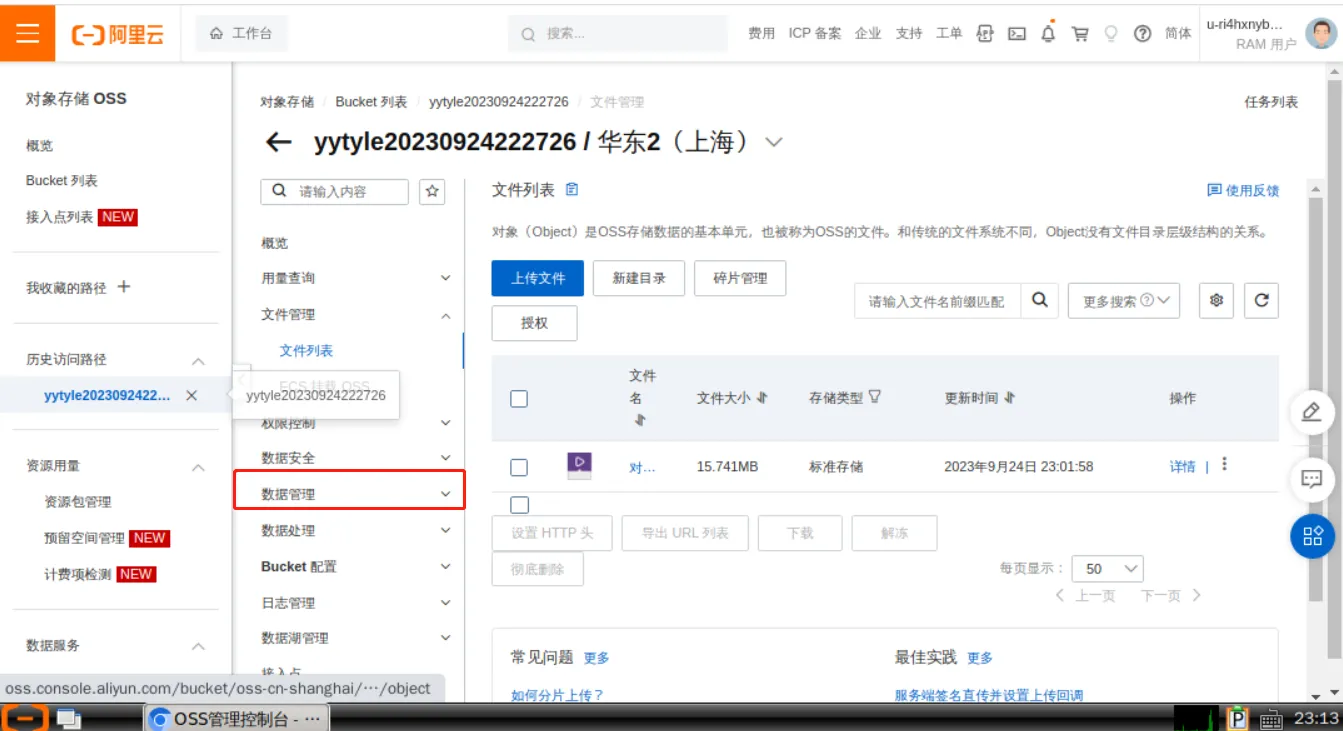Click 上传文件 button
The width and height of the screenshot is (1343, 731).
pos(538,278)
